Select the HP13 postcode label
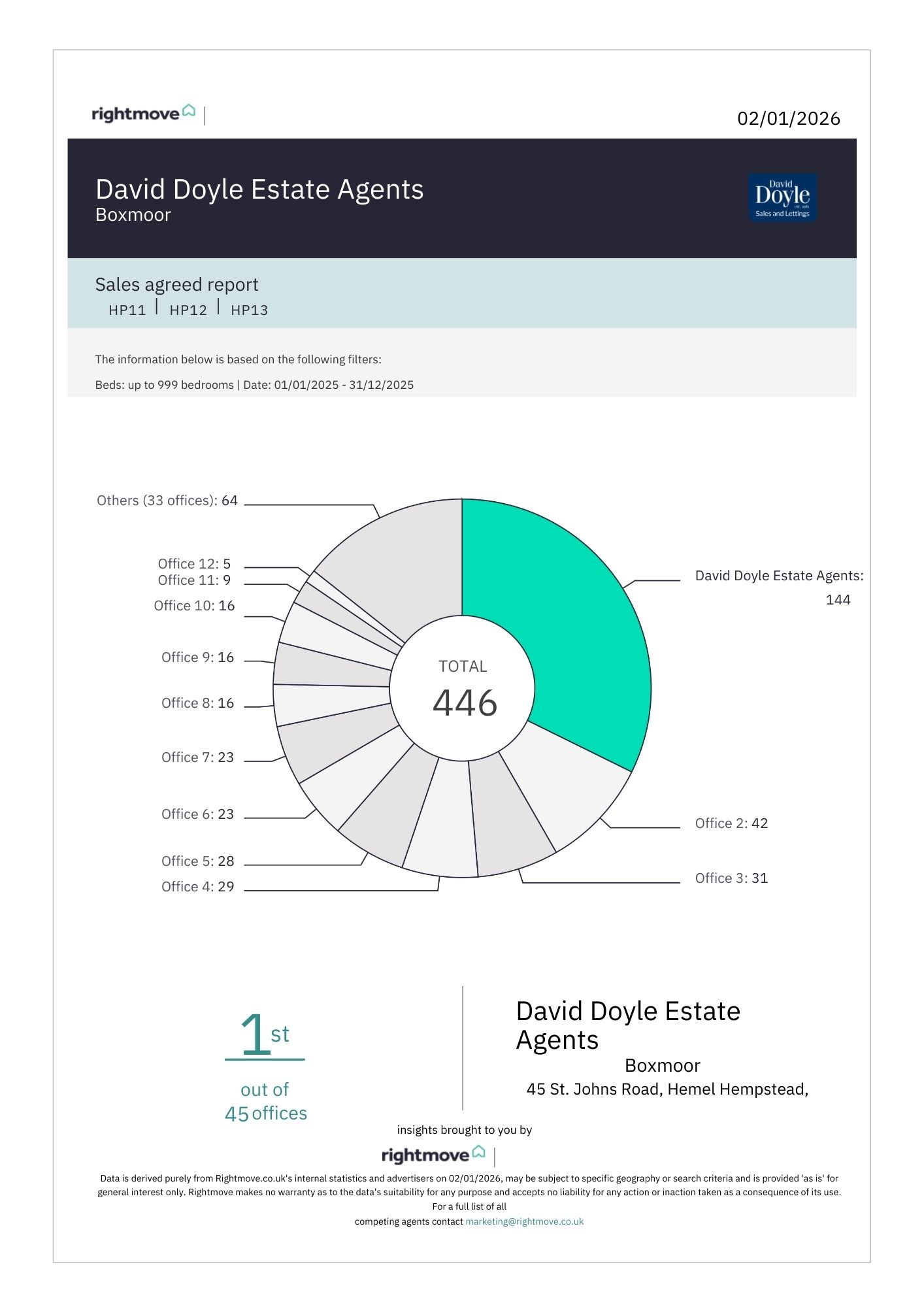Image resolution: width=924 pixels, height=1307 pixels. point(249,310)
